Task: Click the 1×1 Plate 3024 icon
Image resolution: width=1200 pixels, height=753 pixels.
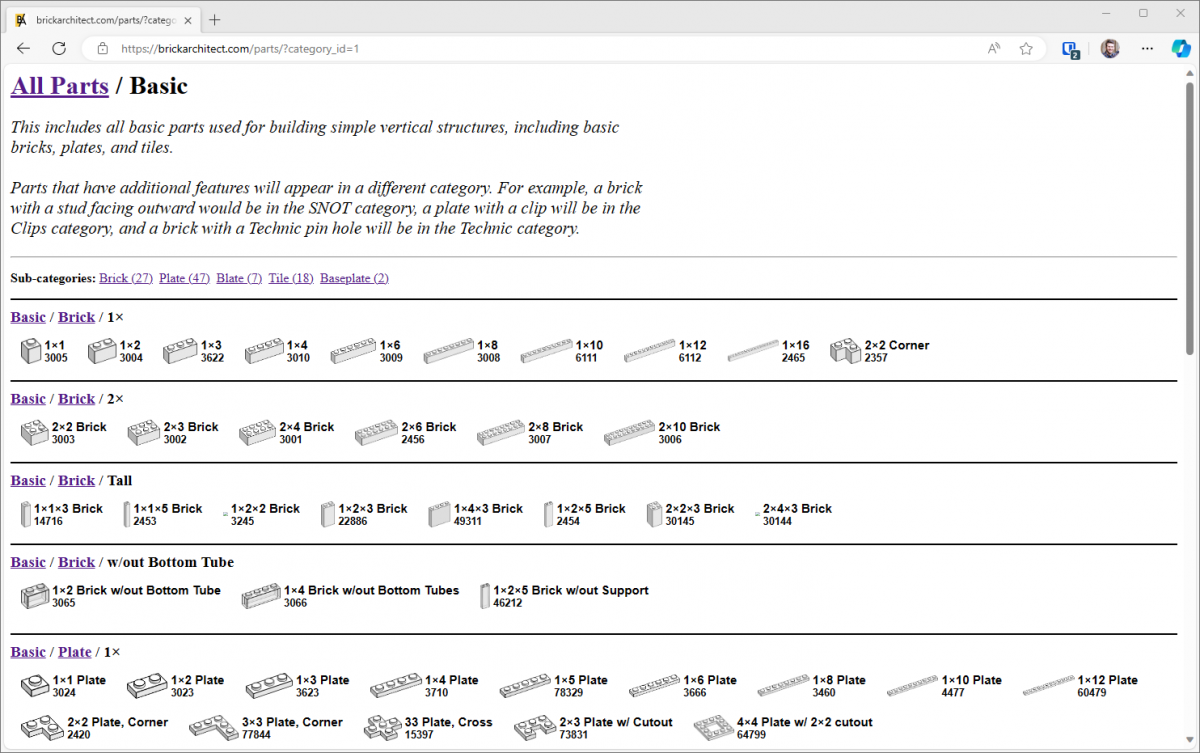Action: (34, 686)
